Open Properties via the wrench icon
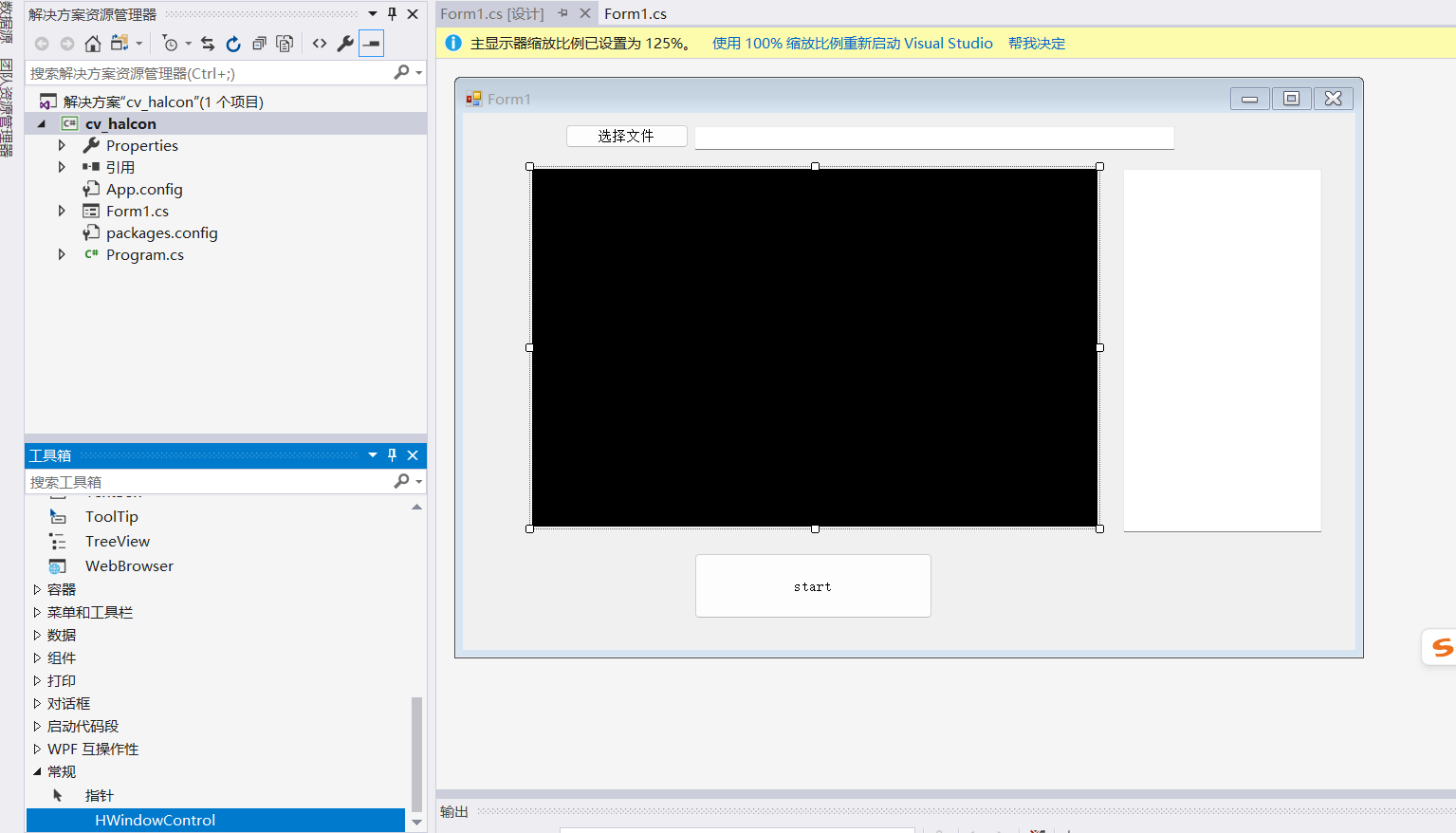Image resolution: width=1456 pixels, height=833 pixels. 345,43
